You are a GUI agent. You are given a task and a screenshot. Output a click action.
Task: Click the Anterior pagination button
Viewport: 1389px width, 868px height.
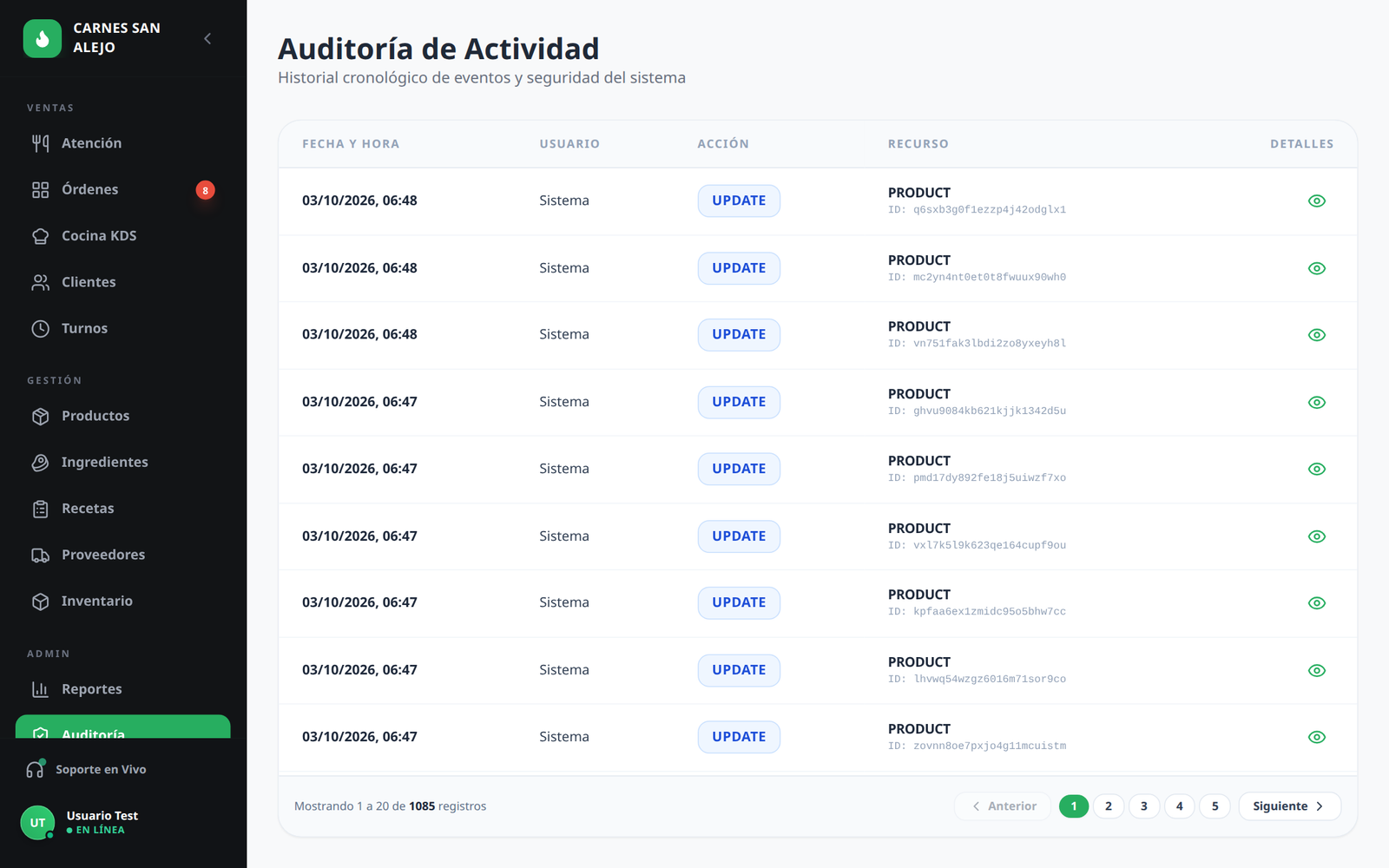click(x=1003, y=806)
